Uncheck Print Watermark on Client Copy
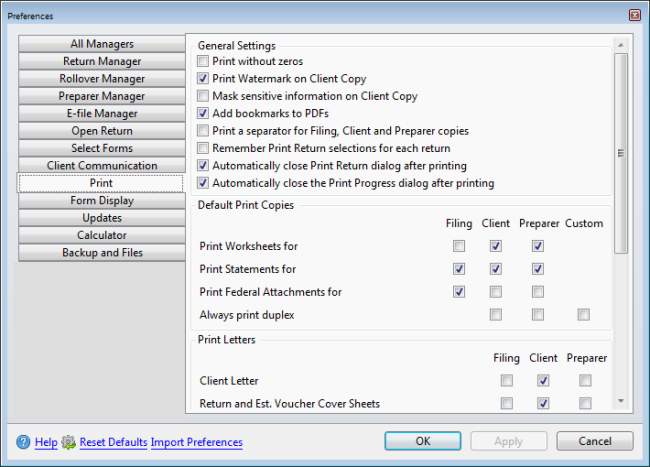 tap(204, 79)
